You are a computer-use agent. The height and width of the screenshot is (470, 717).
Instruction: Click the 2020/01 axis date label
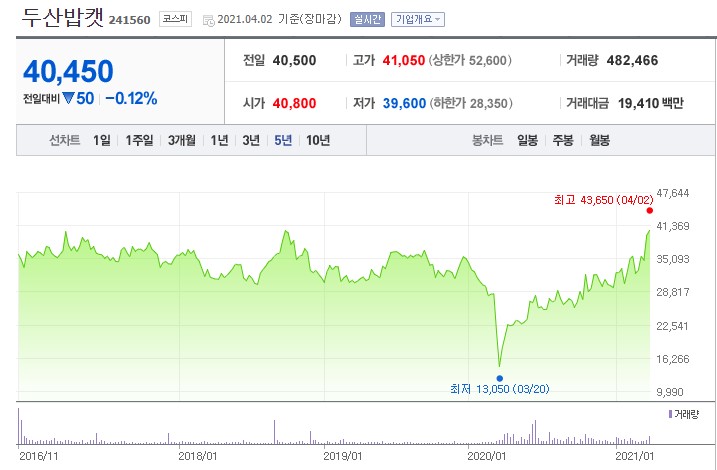coord(487,456)
